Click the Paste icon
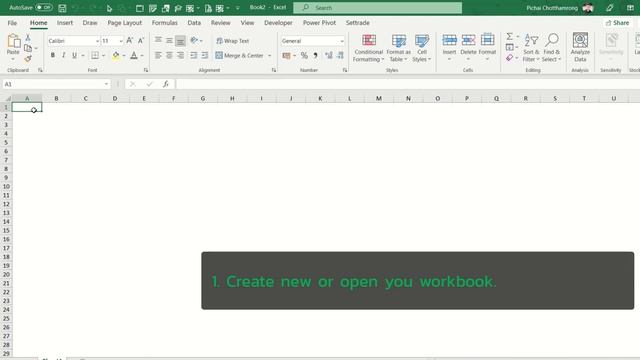The image size is (640, 360). (13, 41)
